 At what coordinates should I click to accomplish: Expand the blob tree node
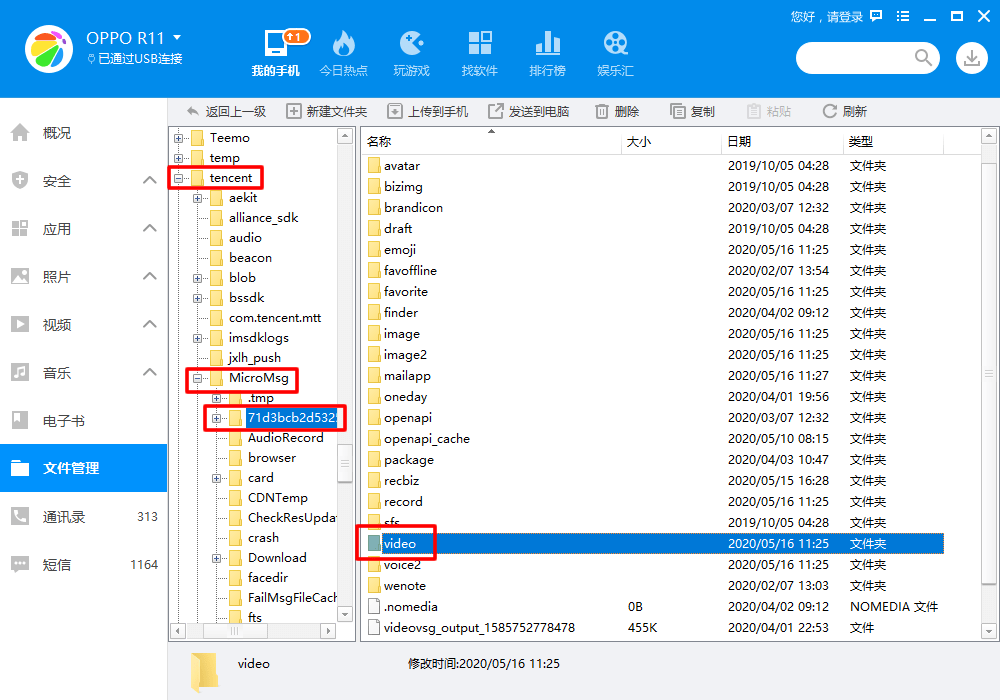[198, 278]
